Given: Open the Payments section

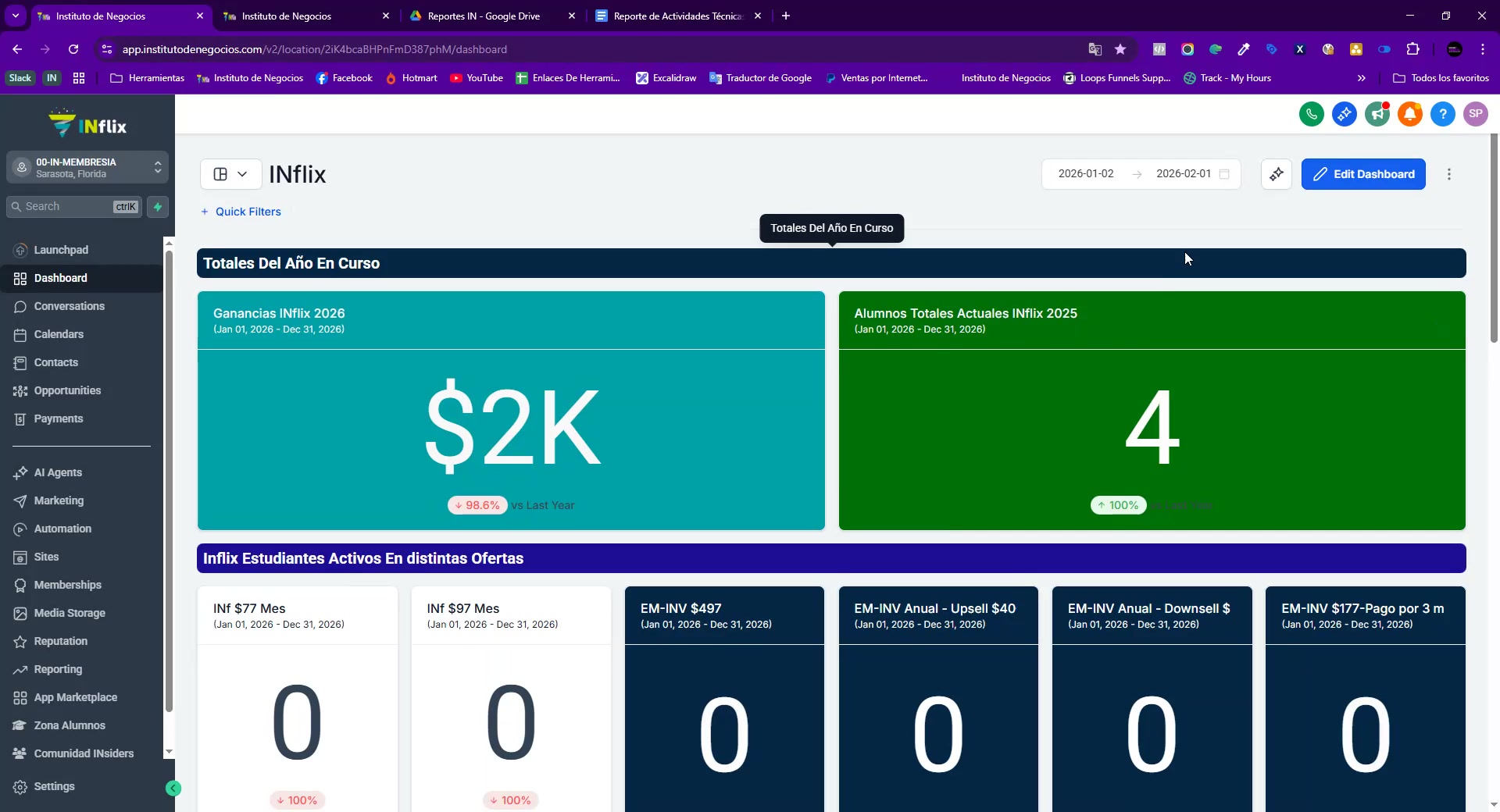Looking at the screenshot, I should point(58,418).
